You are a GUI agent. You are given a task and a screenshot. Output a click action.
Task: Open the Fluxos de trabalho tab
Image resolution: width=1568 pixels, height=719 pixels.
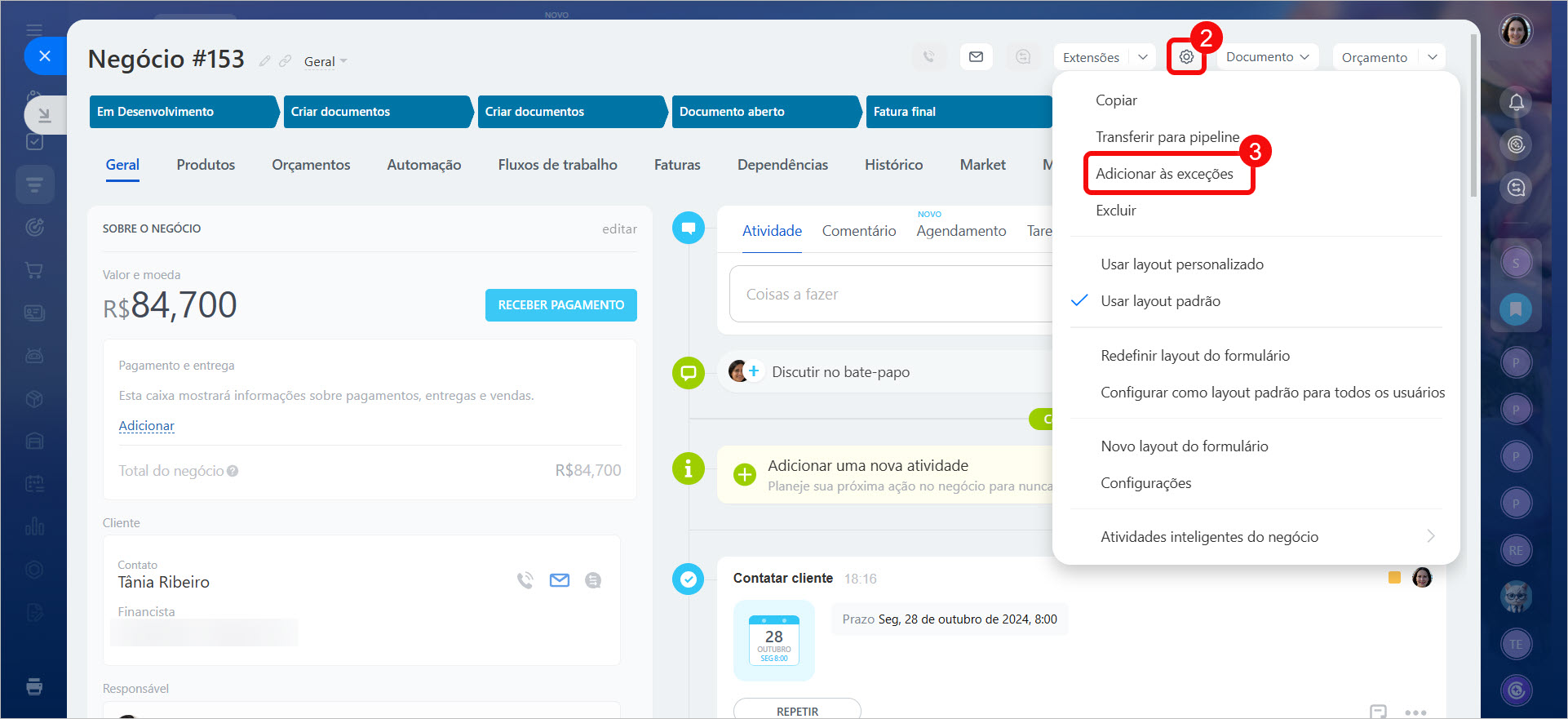click(x=558, y=165)
